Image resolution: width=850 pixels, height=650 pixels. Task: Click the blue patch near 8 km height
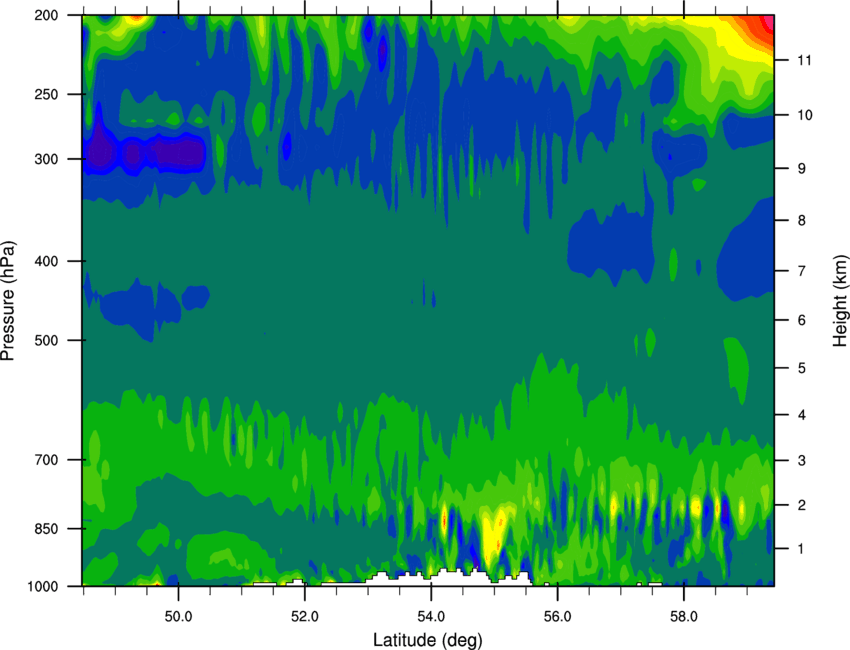tap(610, 244)
